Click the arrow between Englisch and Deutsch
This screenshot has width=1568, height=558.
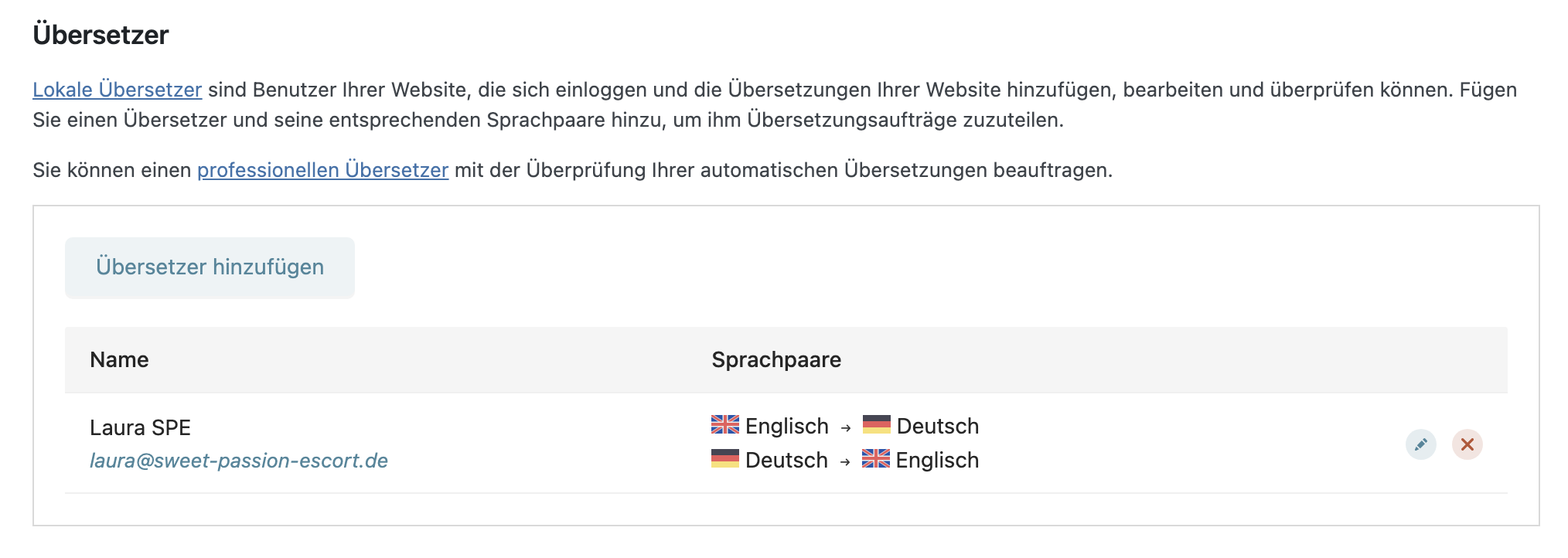pyautogui.click(x=846, y=427)
